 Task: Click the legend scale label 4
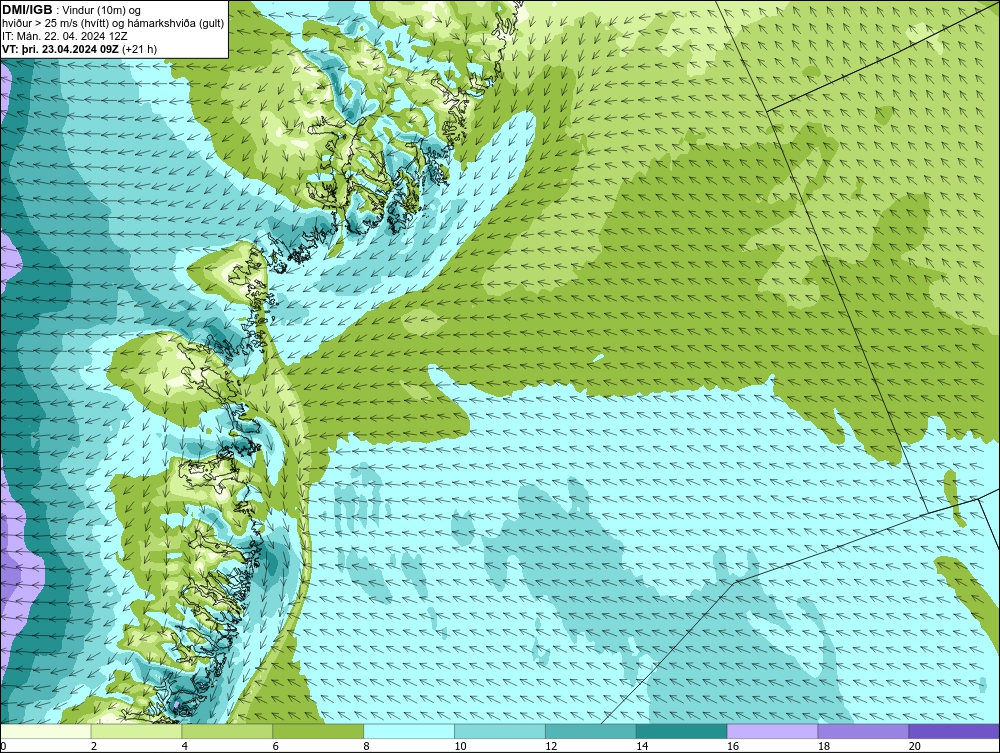[x=184, y=746]
